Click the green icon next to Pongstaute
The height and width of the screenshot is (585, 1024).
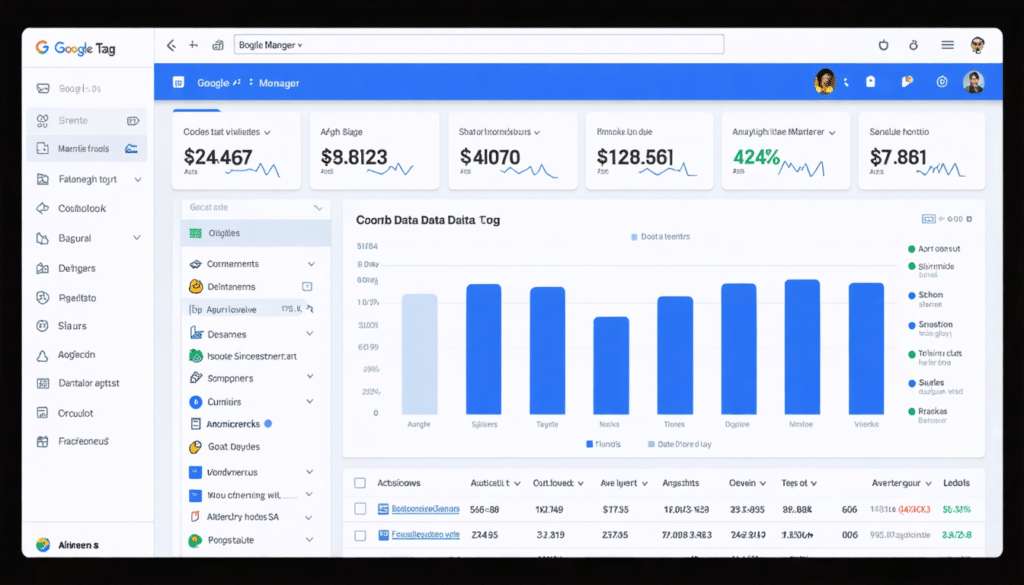195,541
